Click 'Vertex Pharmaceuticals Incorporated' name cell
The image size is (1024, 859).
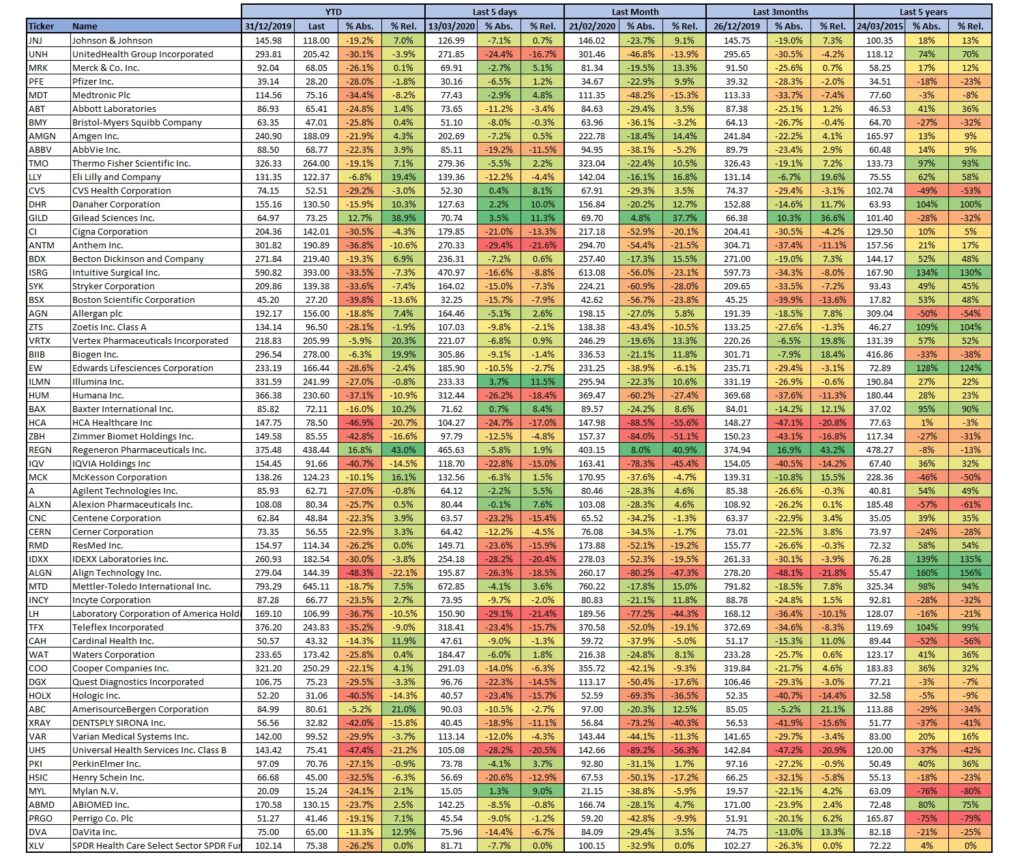pyautogui.click(x=155, y=341)
